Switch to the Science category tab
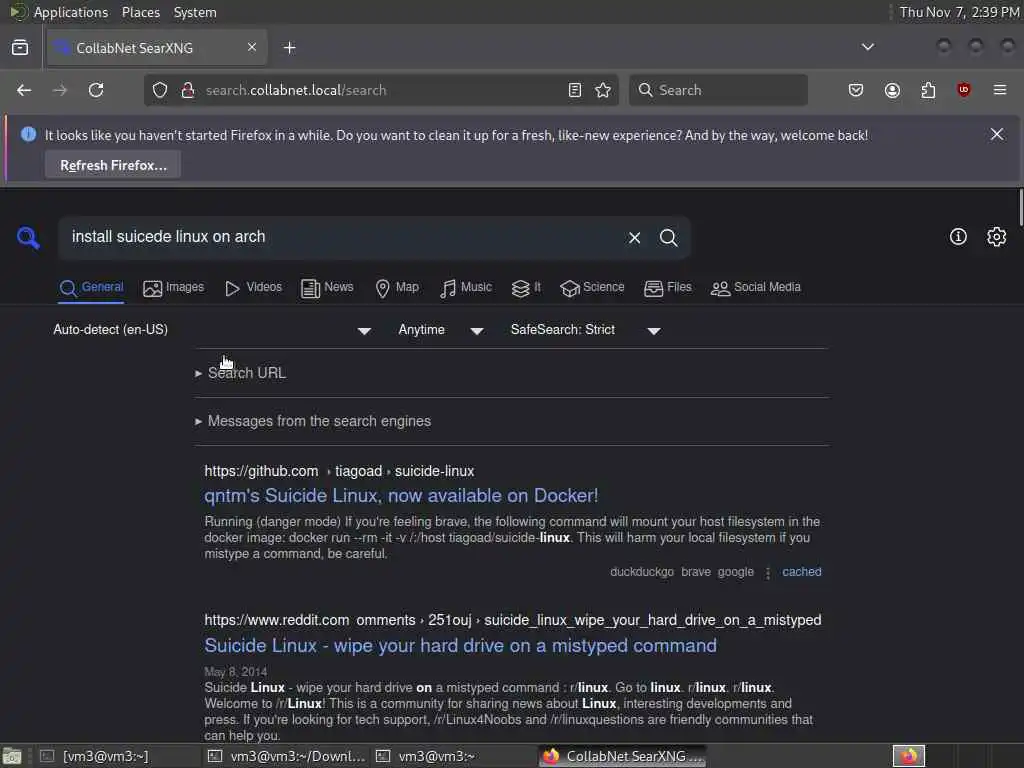This screenshot has height=768, width=1024. point(592,287)
